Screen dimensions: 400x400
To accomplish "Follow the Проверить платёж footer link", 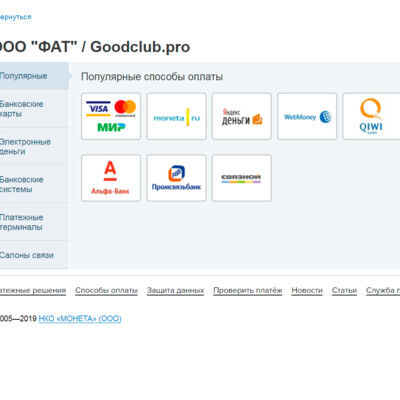I will pos(248,290).
